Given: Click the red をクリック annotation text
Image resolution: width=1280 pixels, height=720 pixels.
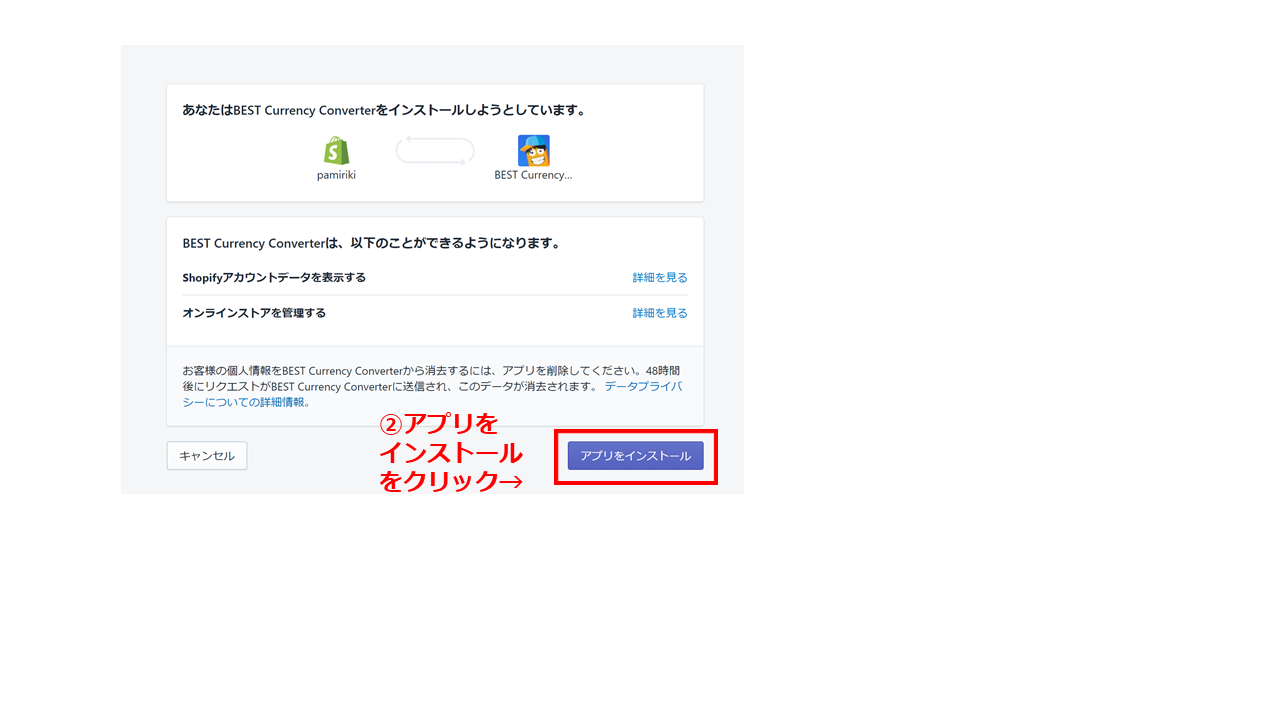Looking at the screenshot, I should 438,481.
